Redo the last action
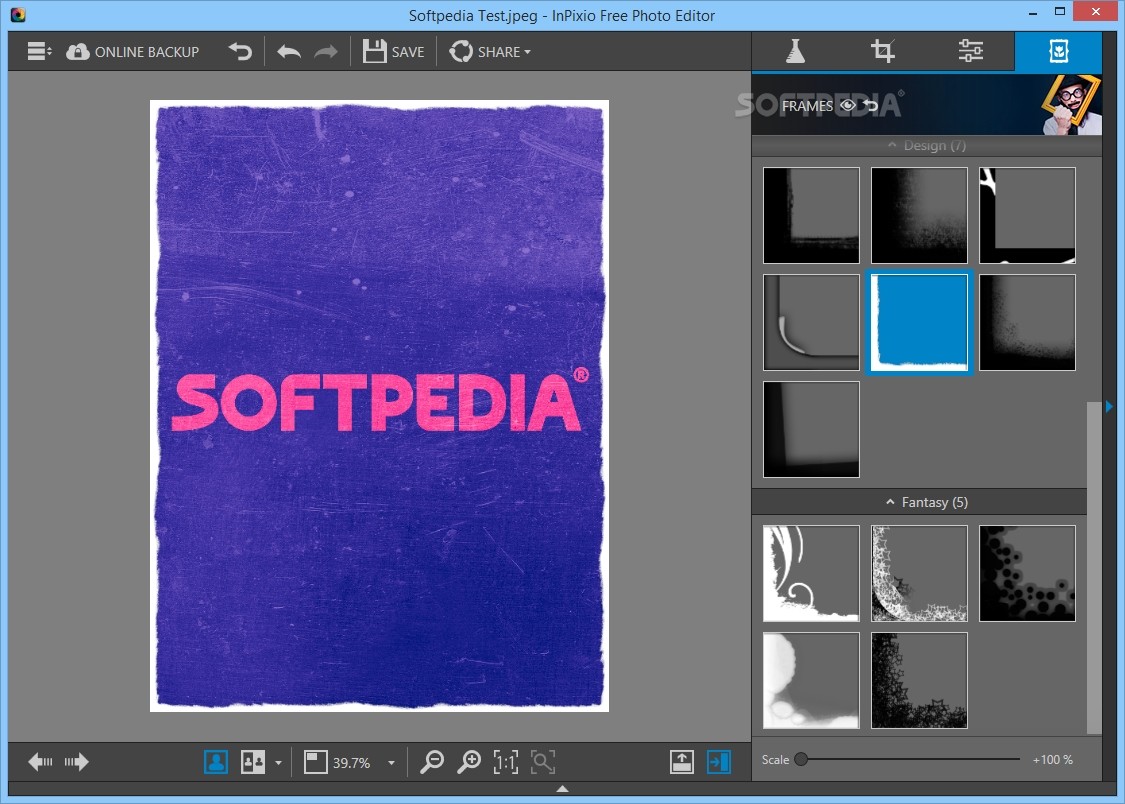1125x804 pixels. point(326,52)
